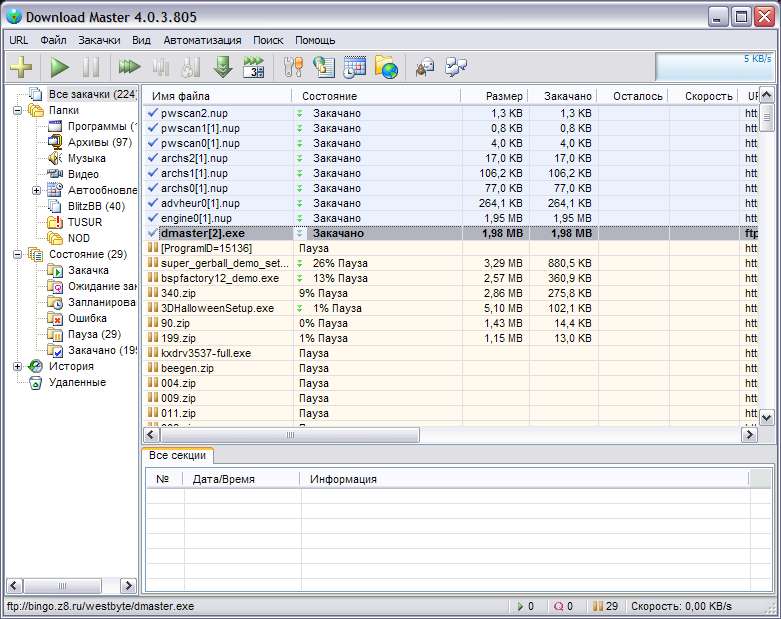Open the forum chat bubbles icon
Viewport: 781px width, 619px height.
[456, 67]
